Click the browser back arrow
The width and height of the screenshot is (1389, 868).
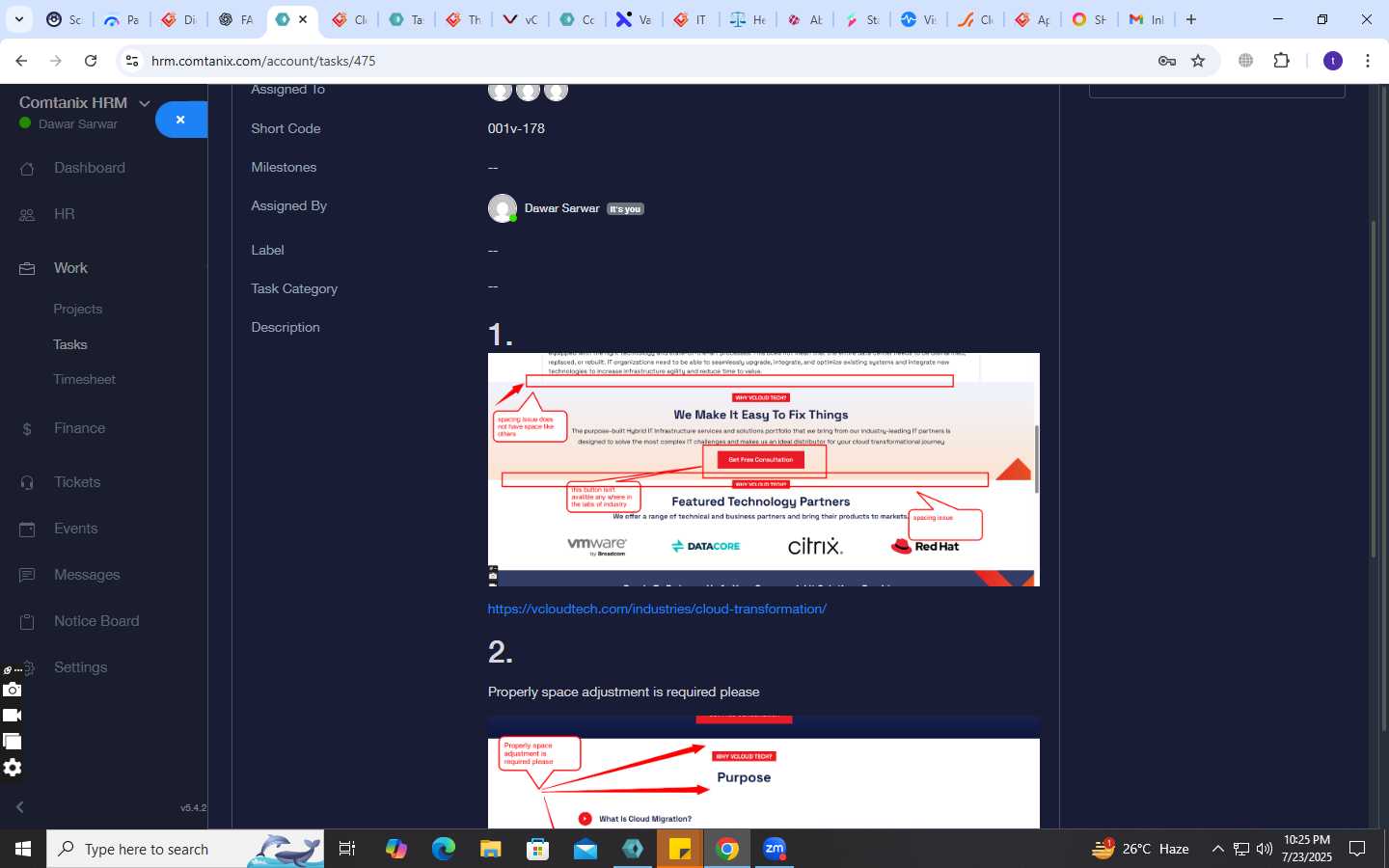[x=21, y=61]
